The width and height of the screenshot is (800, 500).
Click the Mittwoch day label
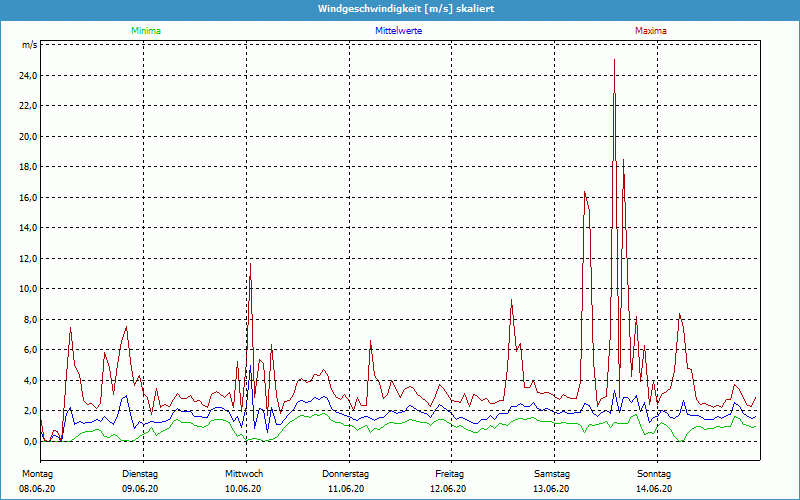[244, 474]
